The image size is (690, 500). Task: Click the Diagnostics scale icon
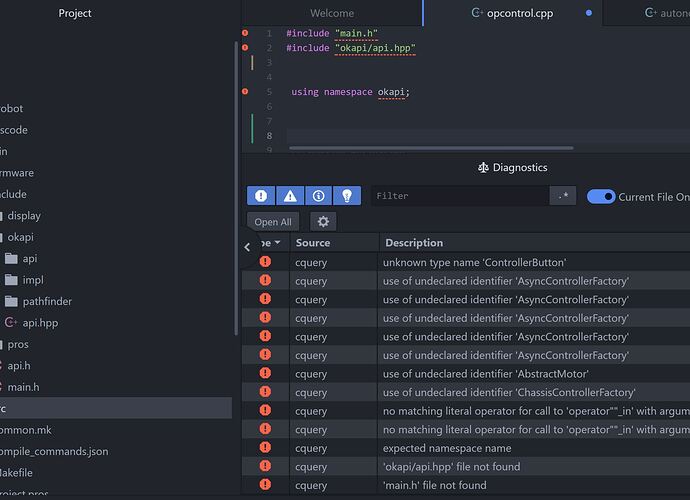pyautogui.click(x=483, y=168)
